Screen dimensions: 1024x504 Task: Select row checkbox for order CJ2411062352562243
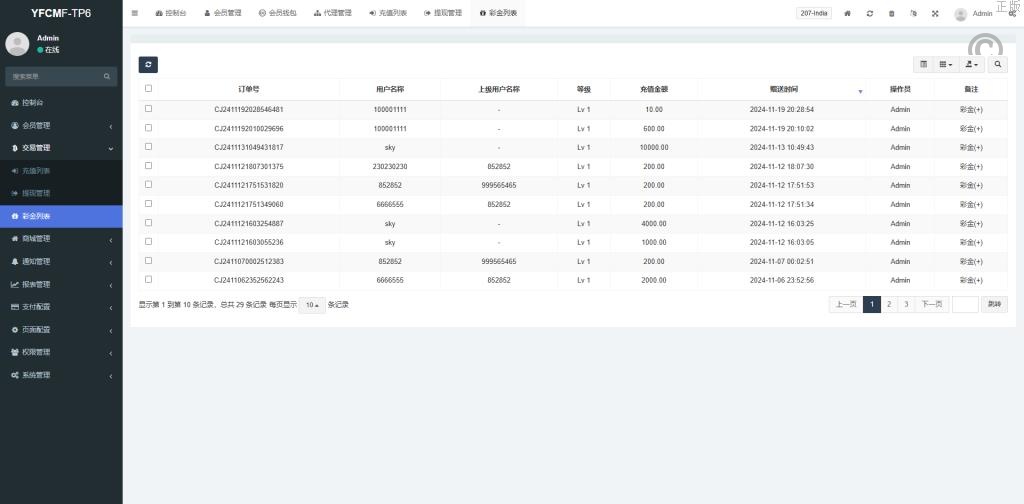click(x=149, y=280)
